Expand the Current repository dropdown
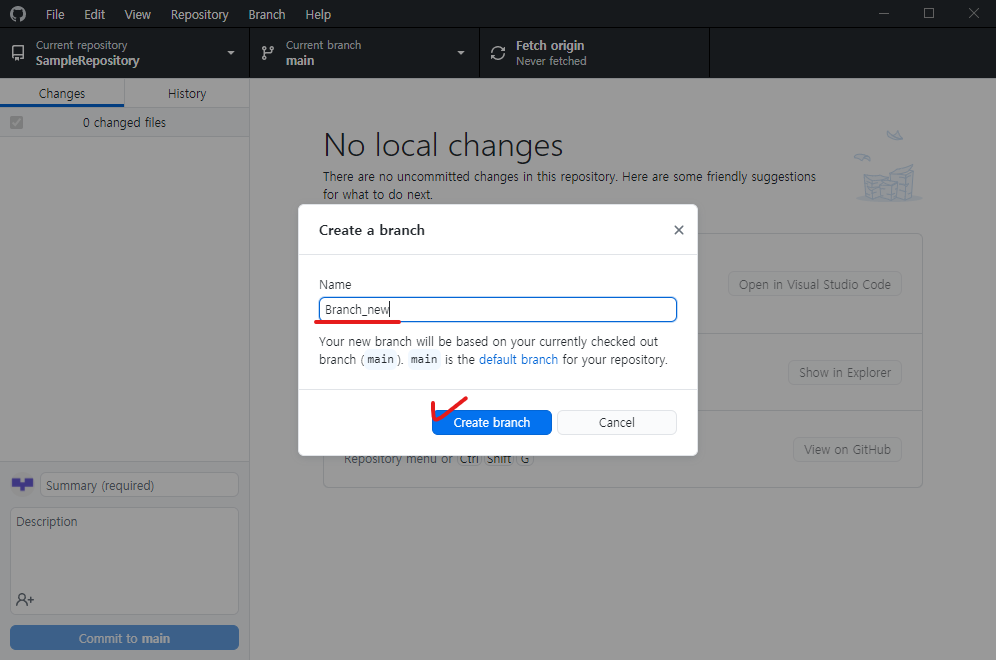 point(124,53)
